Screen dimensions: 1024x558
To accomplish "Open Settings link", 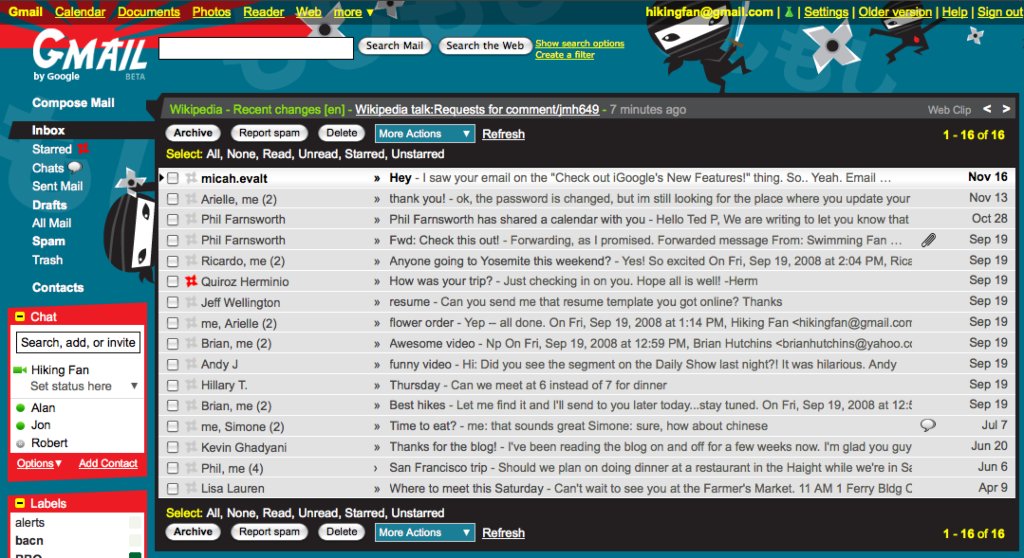I will (826, 12).
